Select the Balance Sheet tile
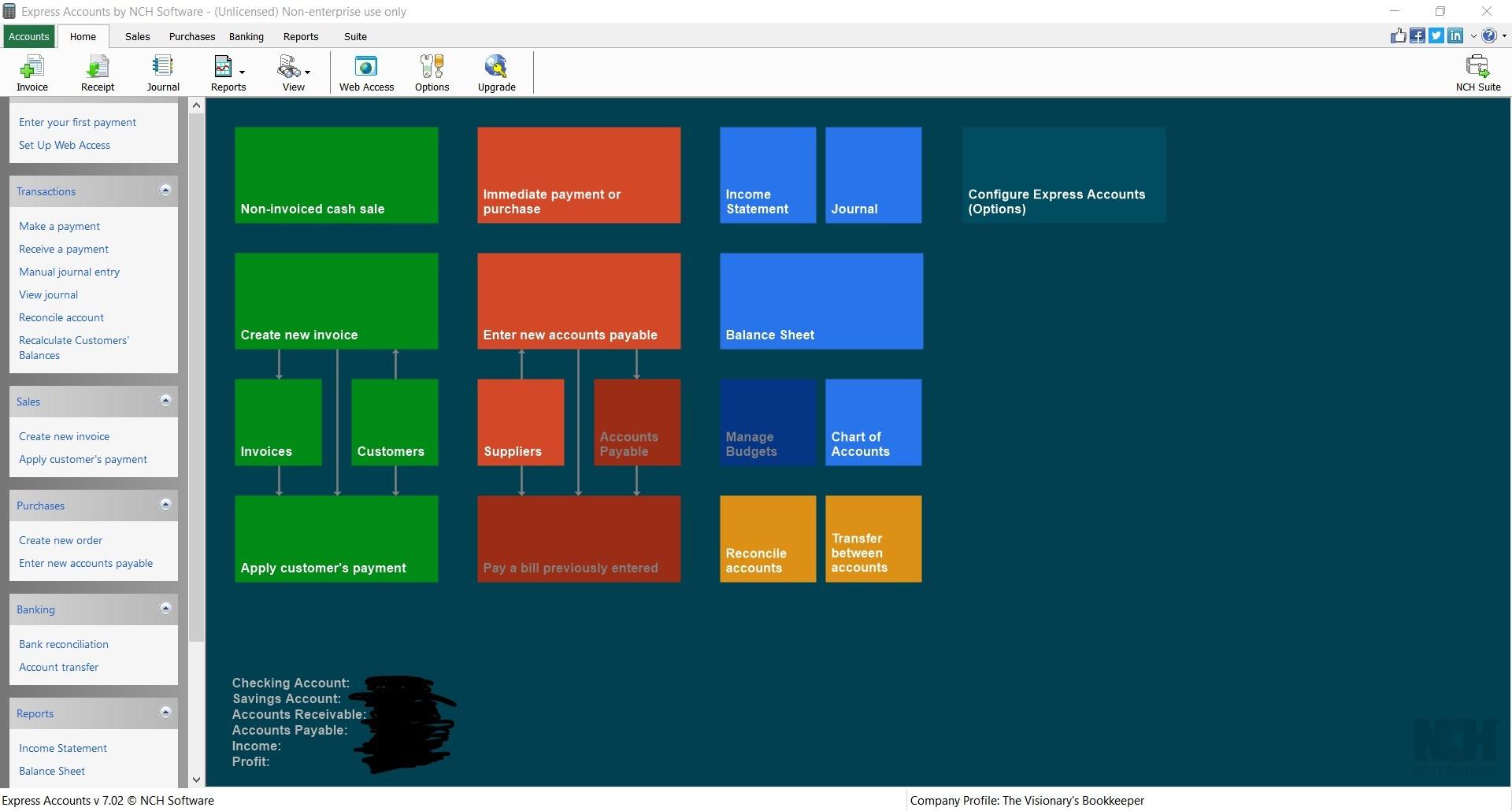This screenshot has width=1512, height=811. [821, 301]
